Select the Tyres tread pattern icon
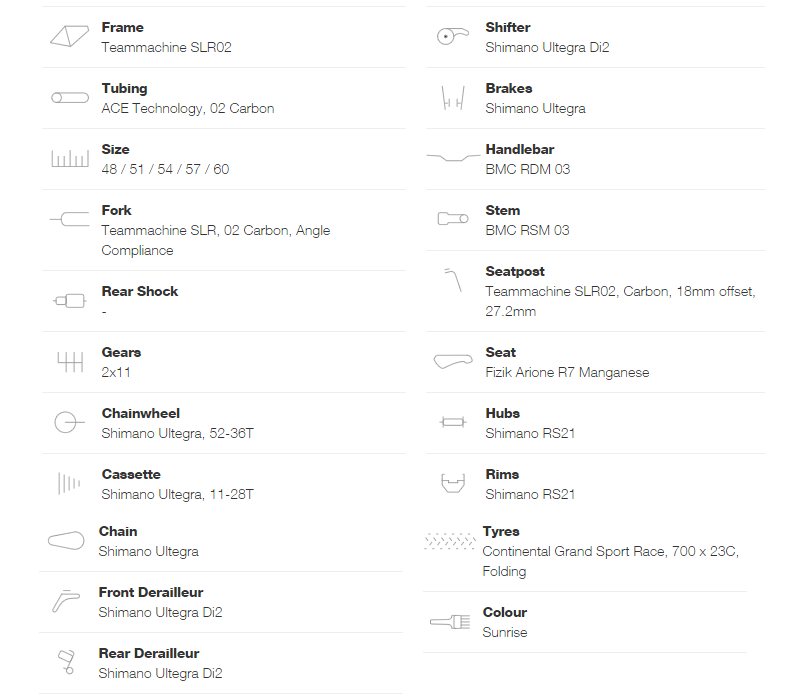 (x=449, y=541)
